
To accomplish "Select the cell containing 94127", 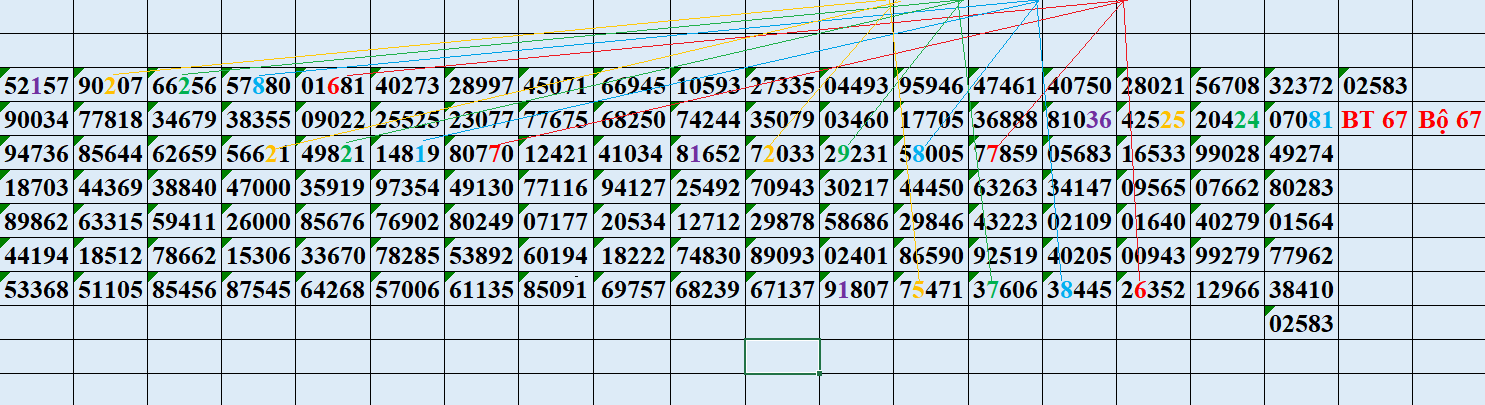I will click(x=633, y=189).
